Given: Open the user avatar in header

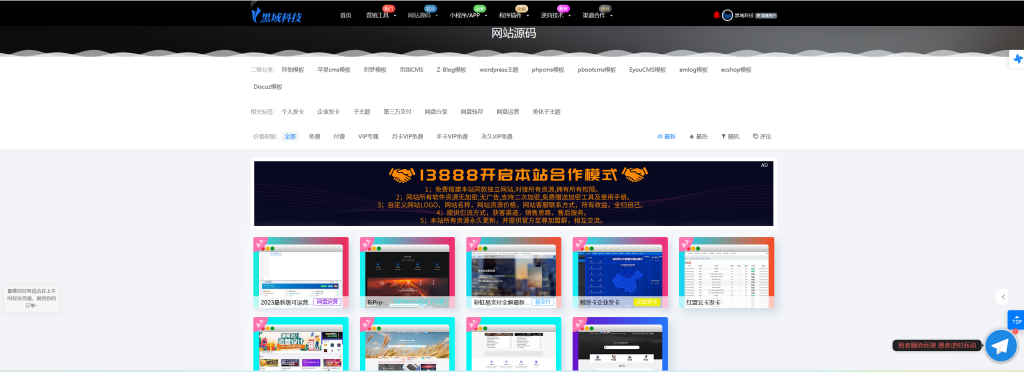Looking at the screenshot, I should [728, 15].
